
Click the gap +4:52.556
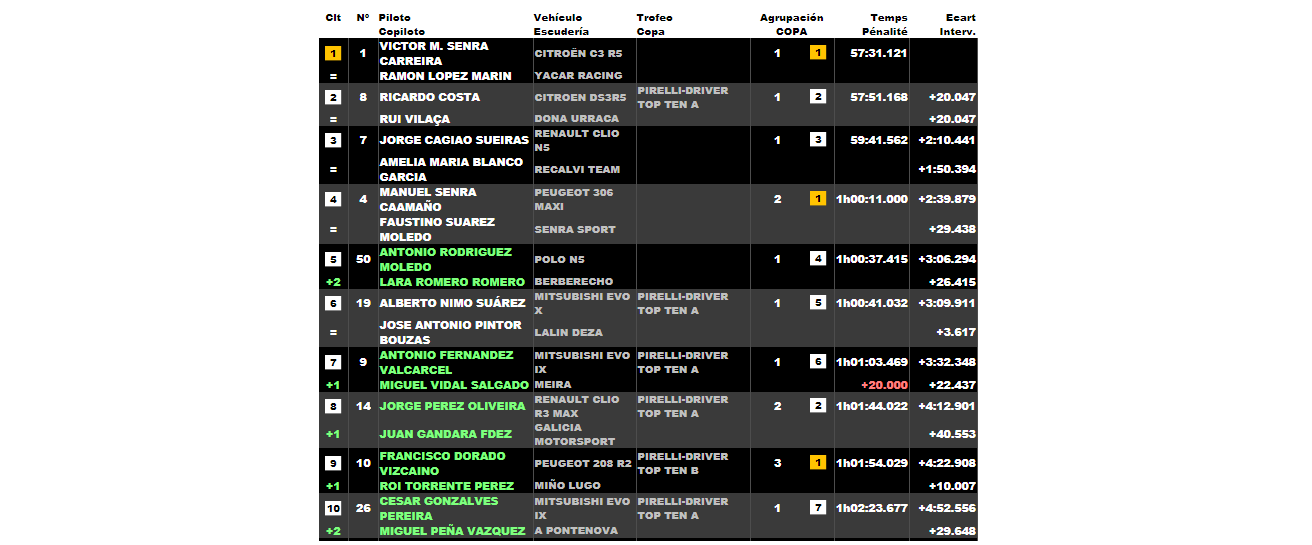tap(947, 508)
